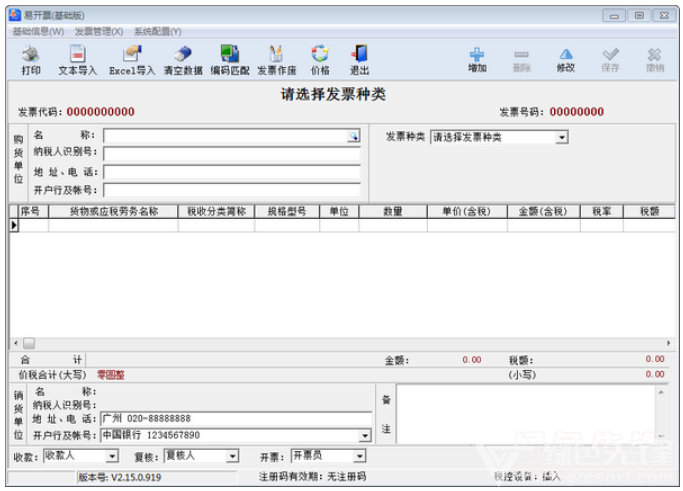The width and height of the screenshot is (683, 491).
Task: Click the 退出 exit icon
Action: pos(359,54)
